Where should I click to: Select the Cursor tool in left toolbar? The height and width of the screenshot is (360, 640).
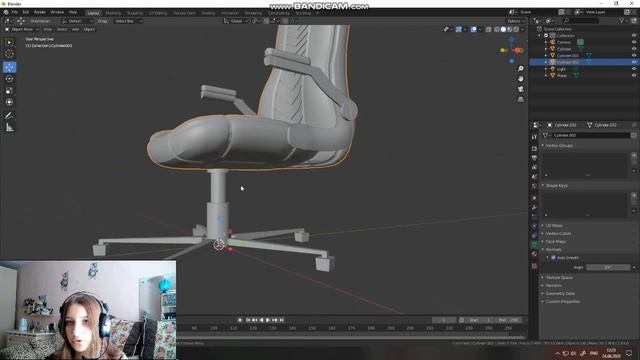(9, 54)
